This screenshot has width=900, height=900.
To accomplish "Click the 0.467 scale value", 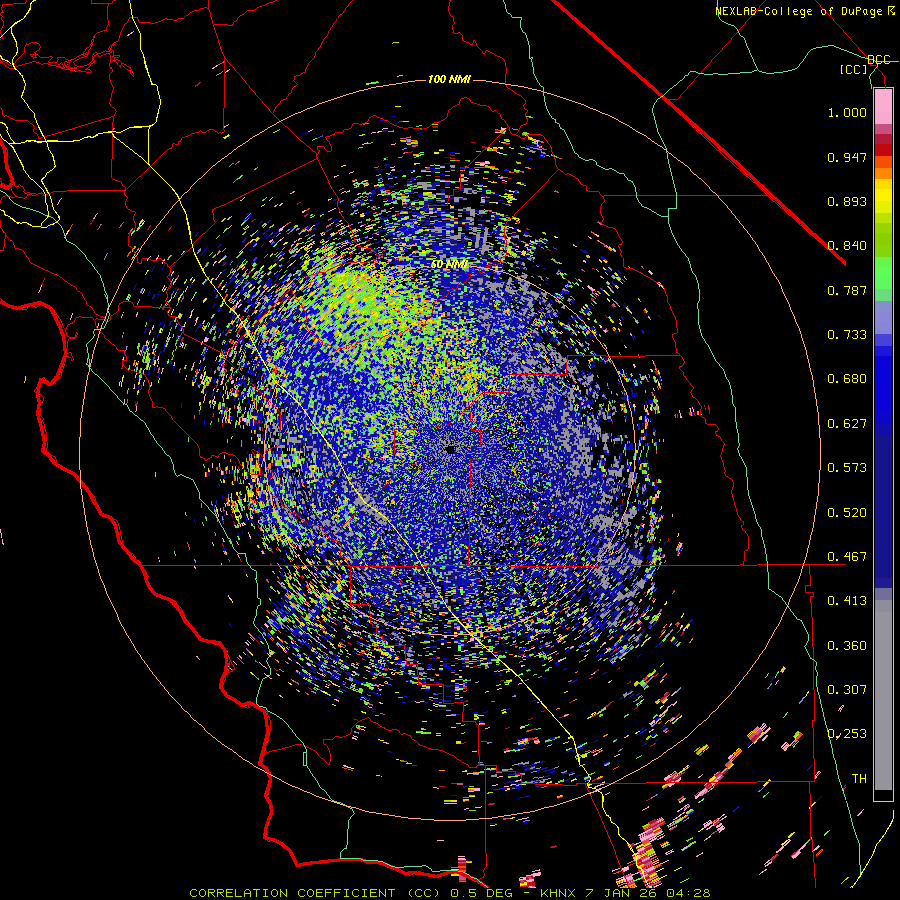I will (847, 557).
